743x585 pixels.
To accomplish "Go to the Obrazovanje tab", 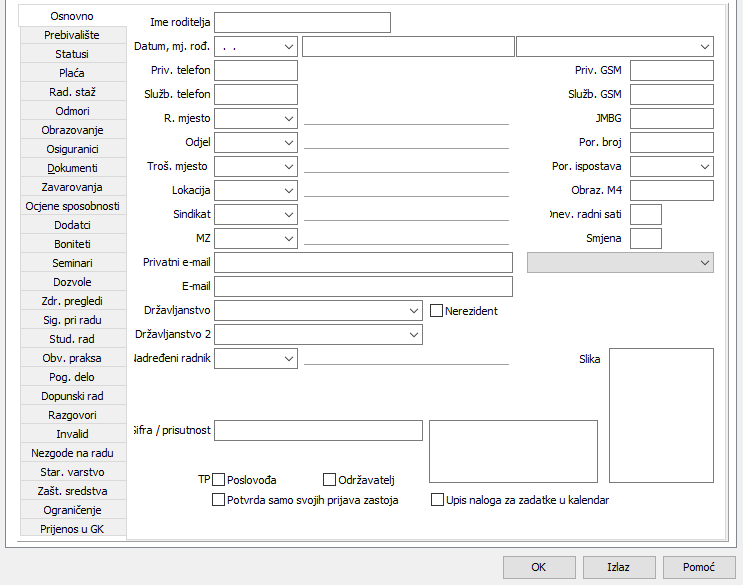I will tap(72, 130).
